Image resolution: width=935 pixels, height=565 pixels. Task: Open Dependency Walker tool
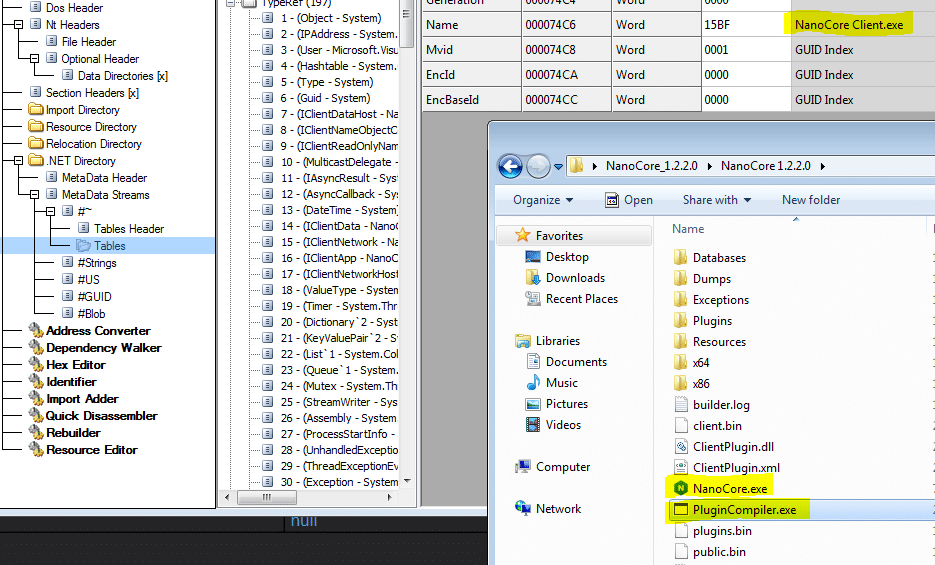(104, 347)
